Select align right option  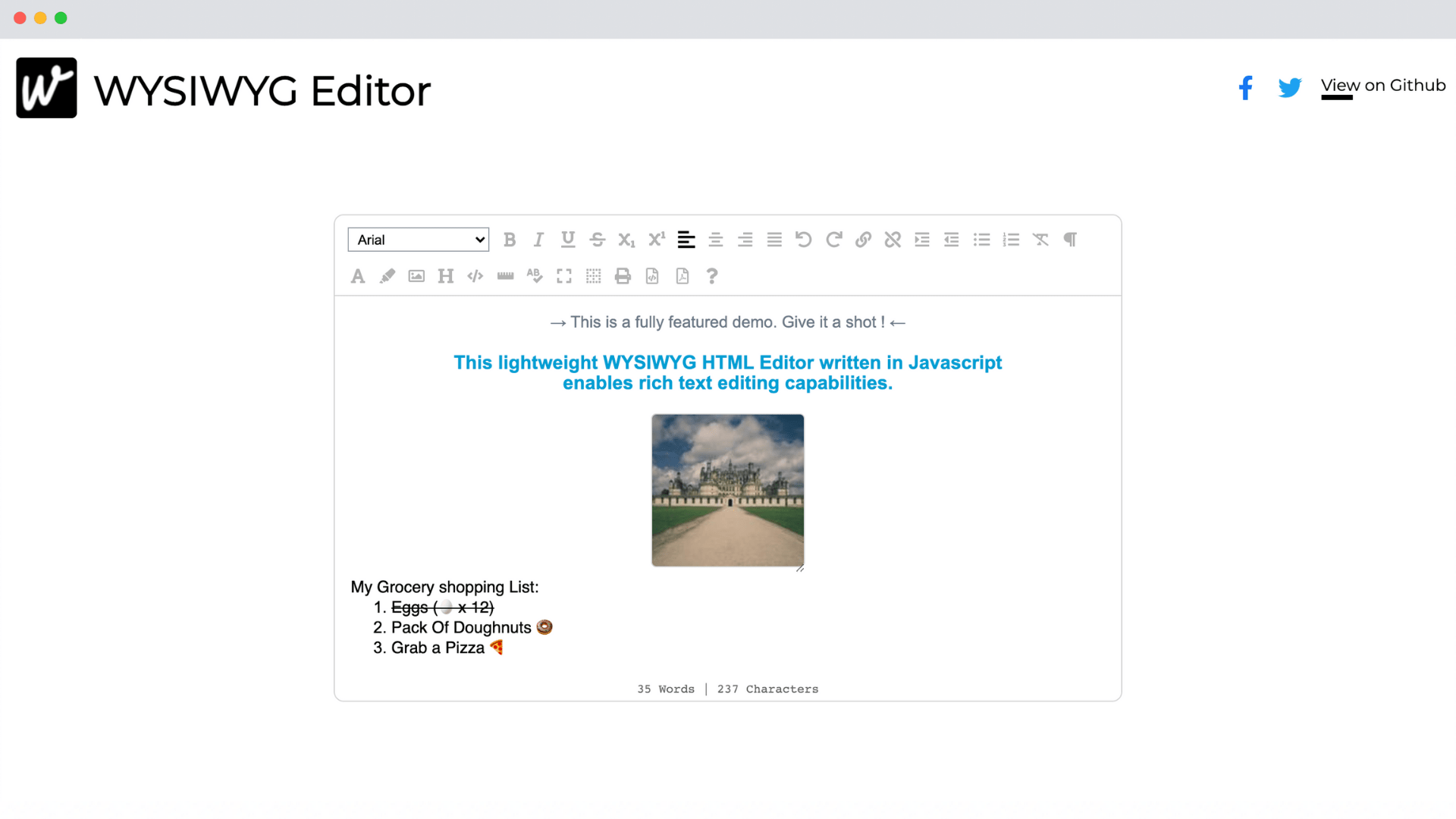coord(745,240)
